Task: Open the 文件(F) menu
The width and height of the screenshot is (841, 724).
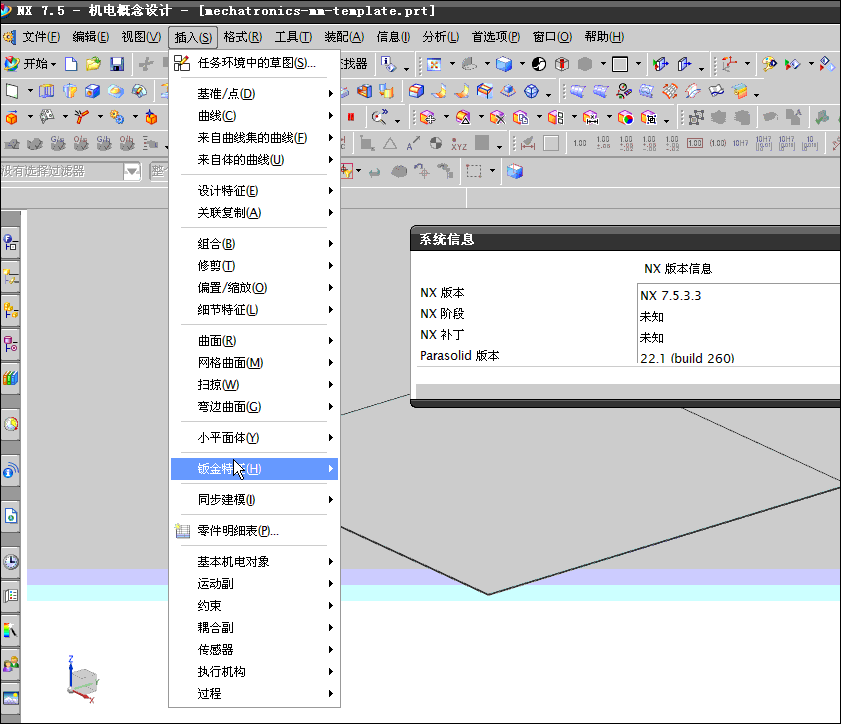Action: coord(41,37)
